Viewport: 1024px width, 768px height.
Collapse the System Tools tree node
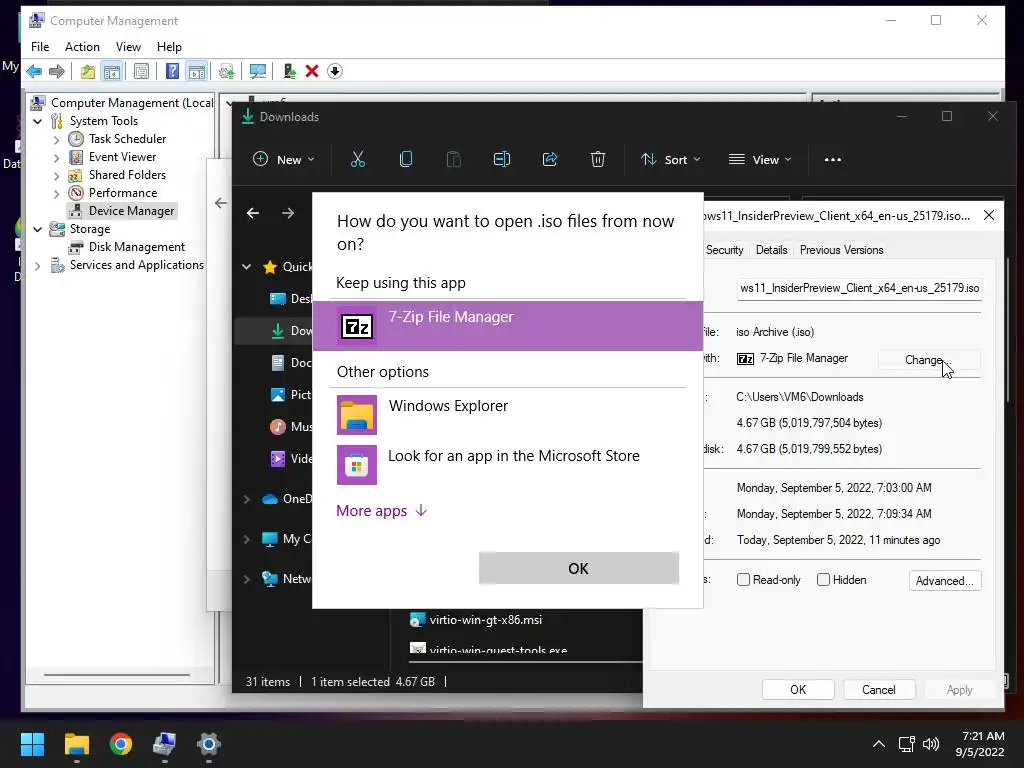[x=38, y=121]
